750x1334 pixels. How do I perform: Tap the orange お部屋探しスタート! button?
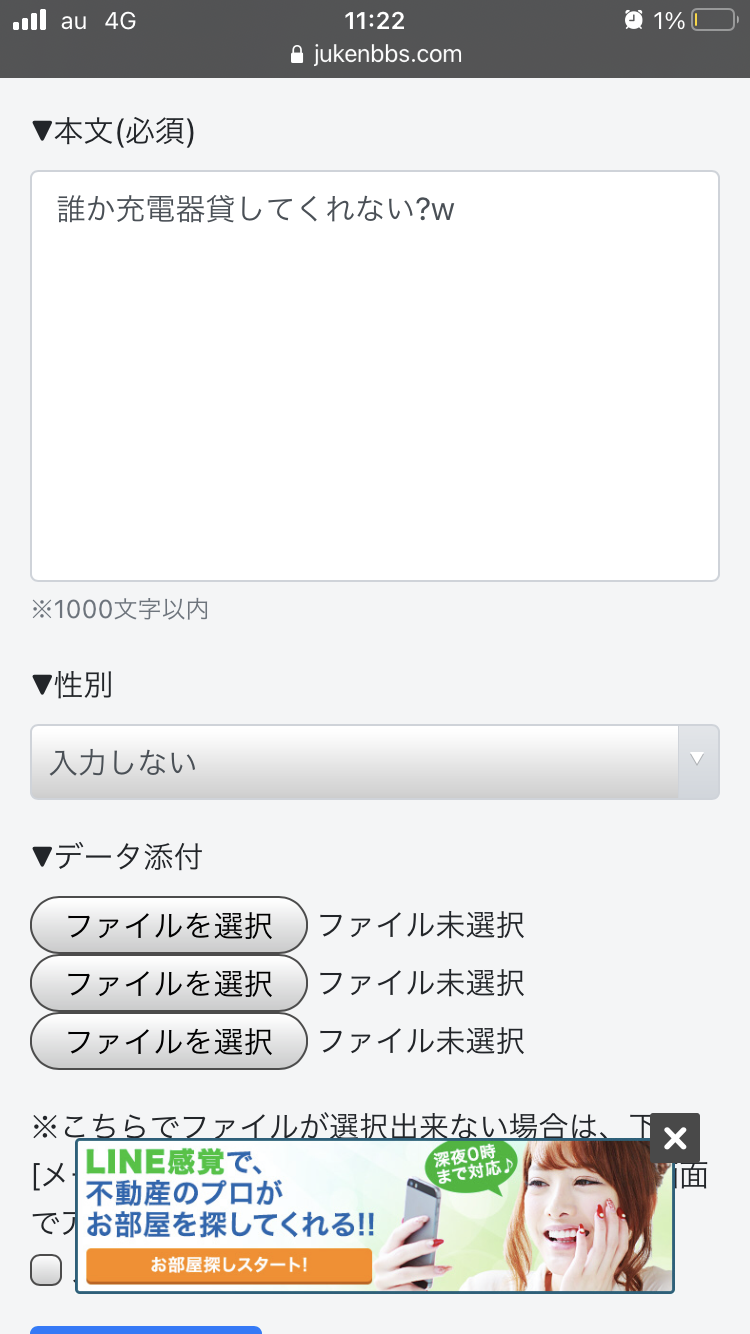229,1265
